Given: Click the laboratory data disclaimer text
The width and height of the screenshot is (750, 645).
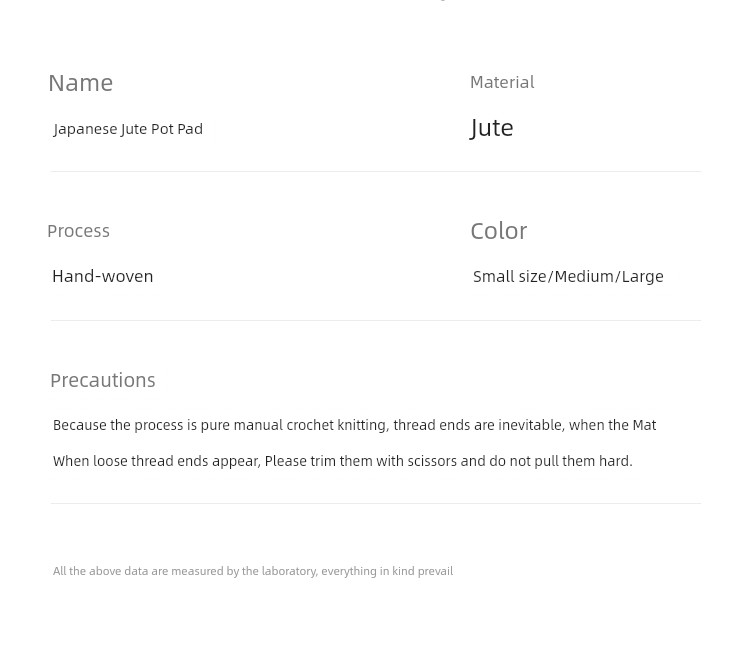Looking at the screenshot, I should click(253, 571).
